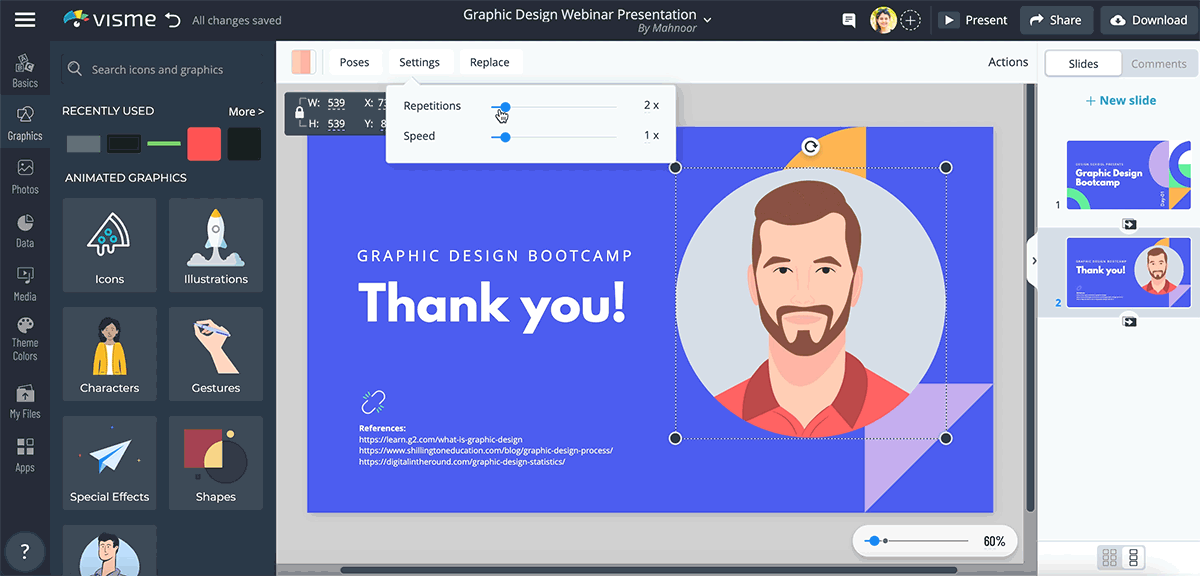Viewport: 1200px width, 576px height.
Task: Click the add collaborator plus icon
Action: click(x=911, y=20)
